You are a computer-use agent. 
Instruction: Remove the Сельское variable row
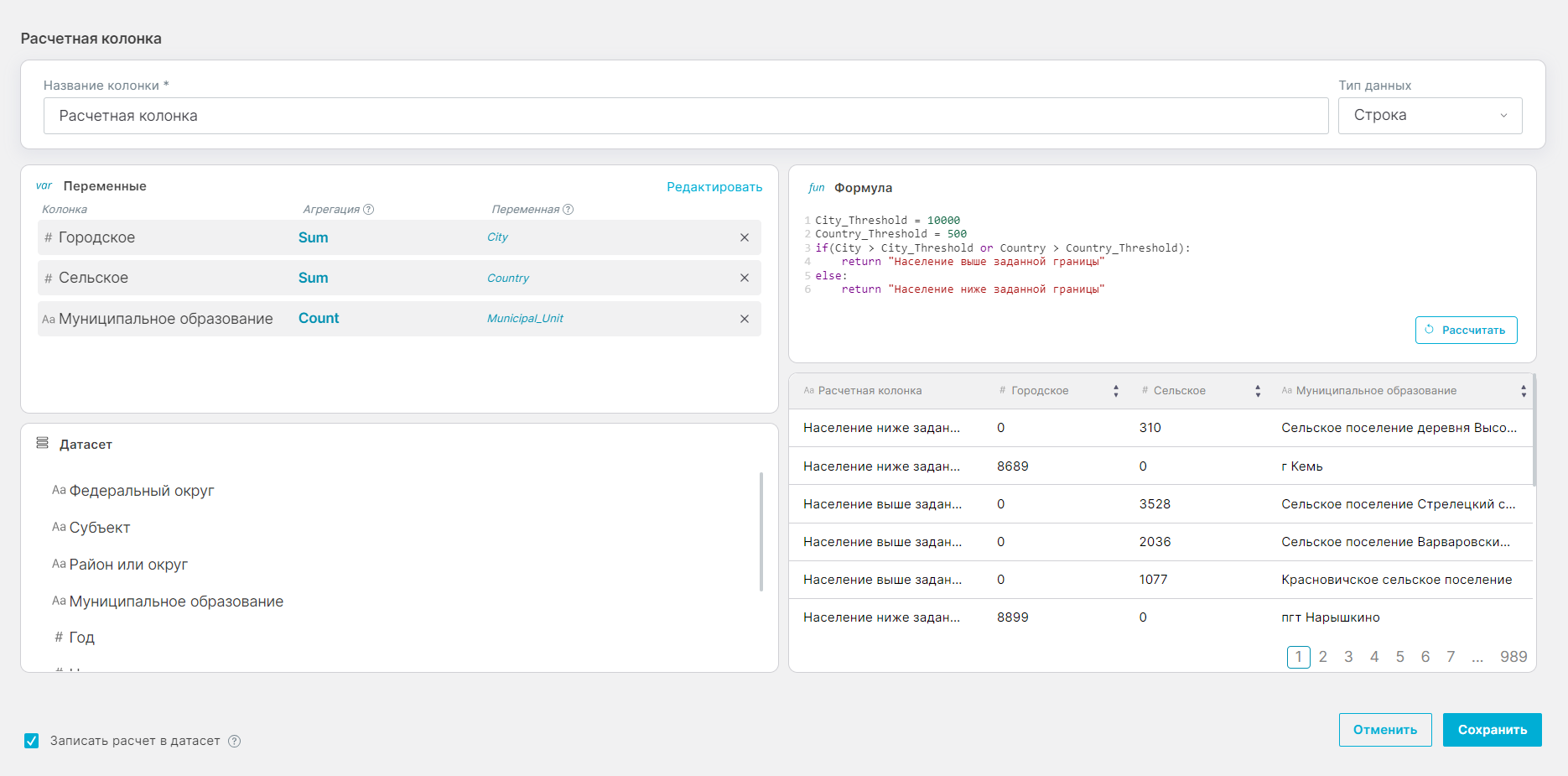pos(744,278)
